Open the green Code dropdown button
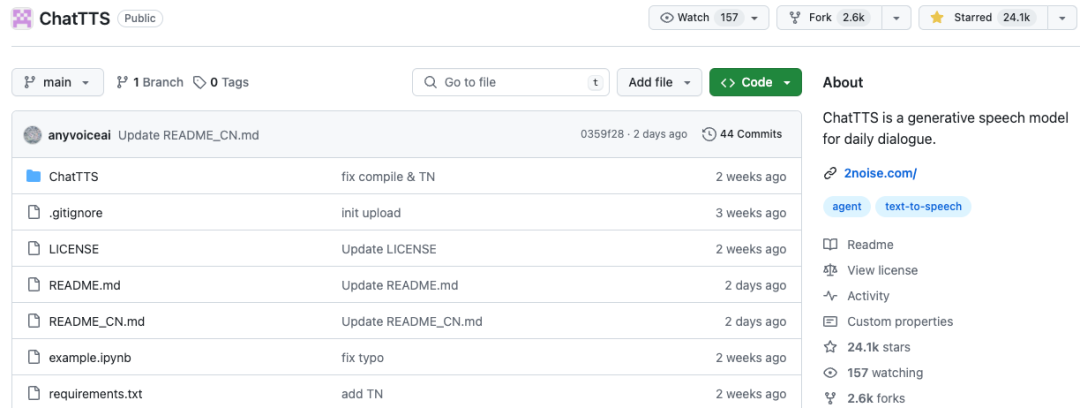 pos(756,82)
